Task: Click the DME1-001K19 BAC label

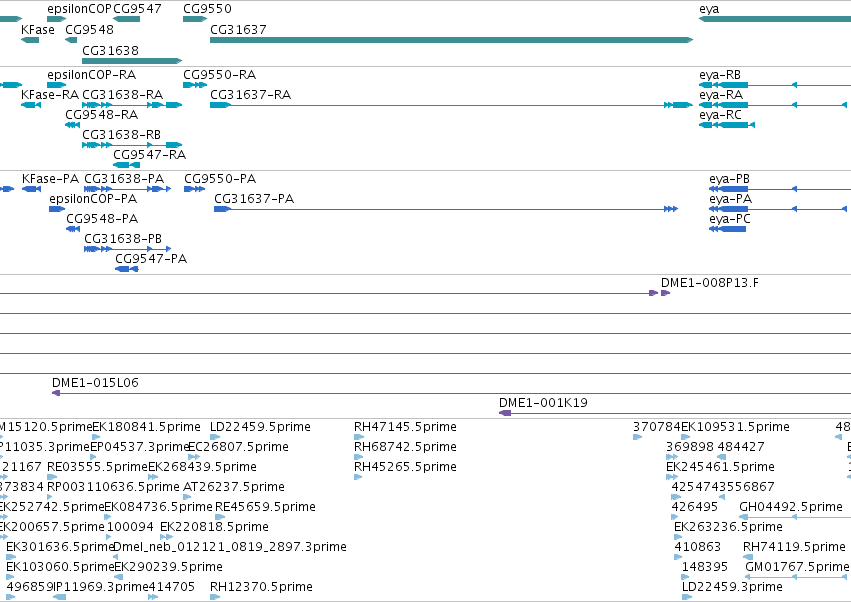Action: [x=543, y=403]
